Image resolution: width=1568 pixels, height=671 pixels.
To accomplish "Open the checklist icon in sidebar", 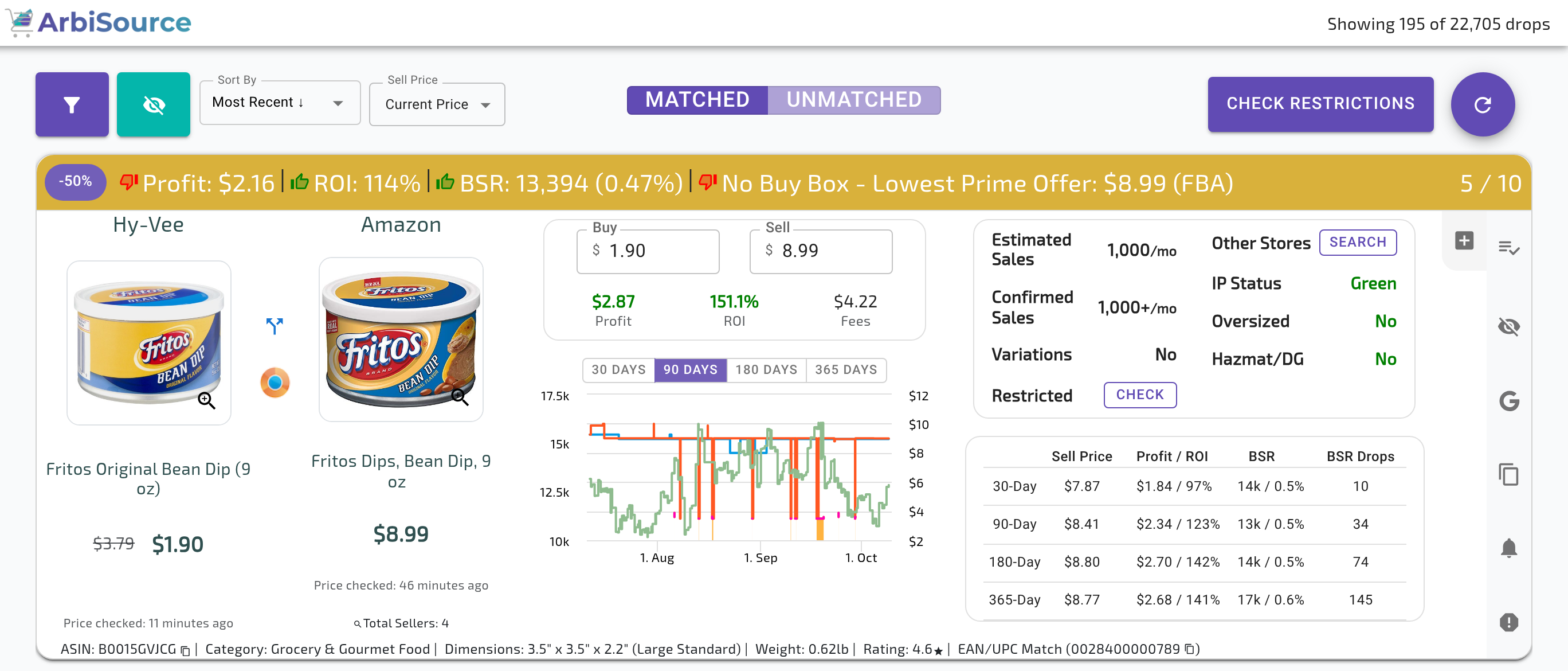I will coord(1509,247).
